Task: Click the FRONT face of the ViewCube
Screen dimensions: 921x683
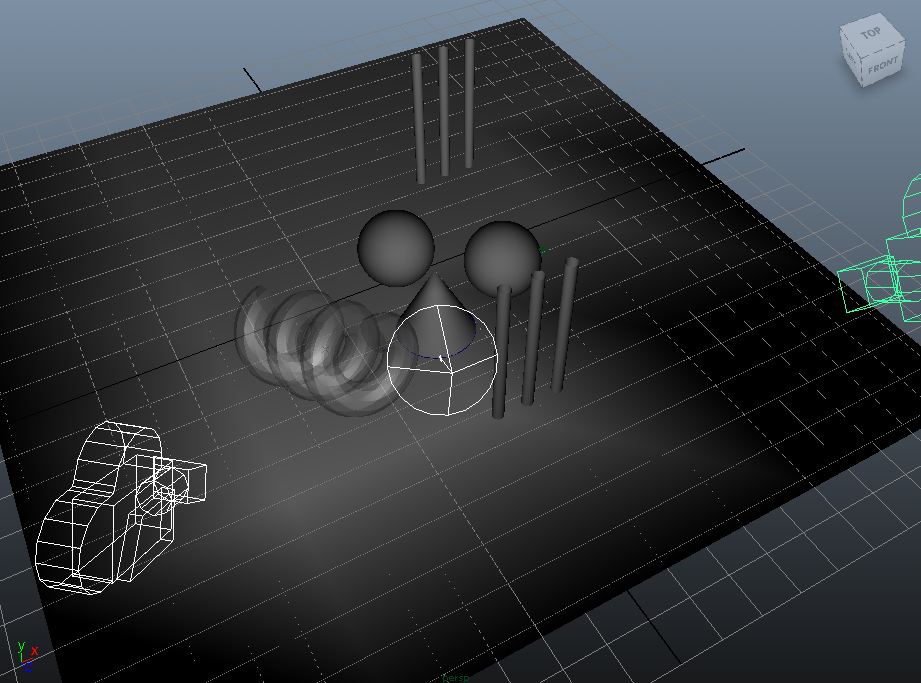Action: (881, 67)
